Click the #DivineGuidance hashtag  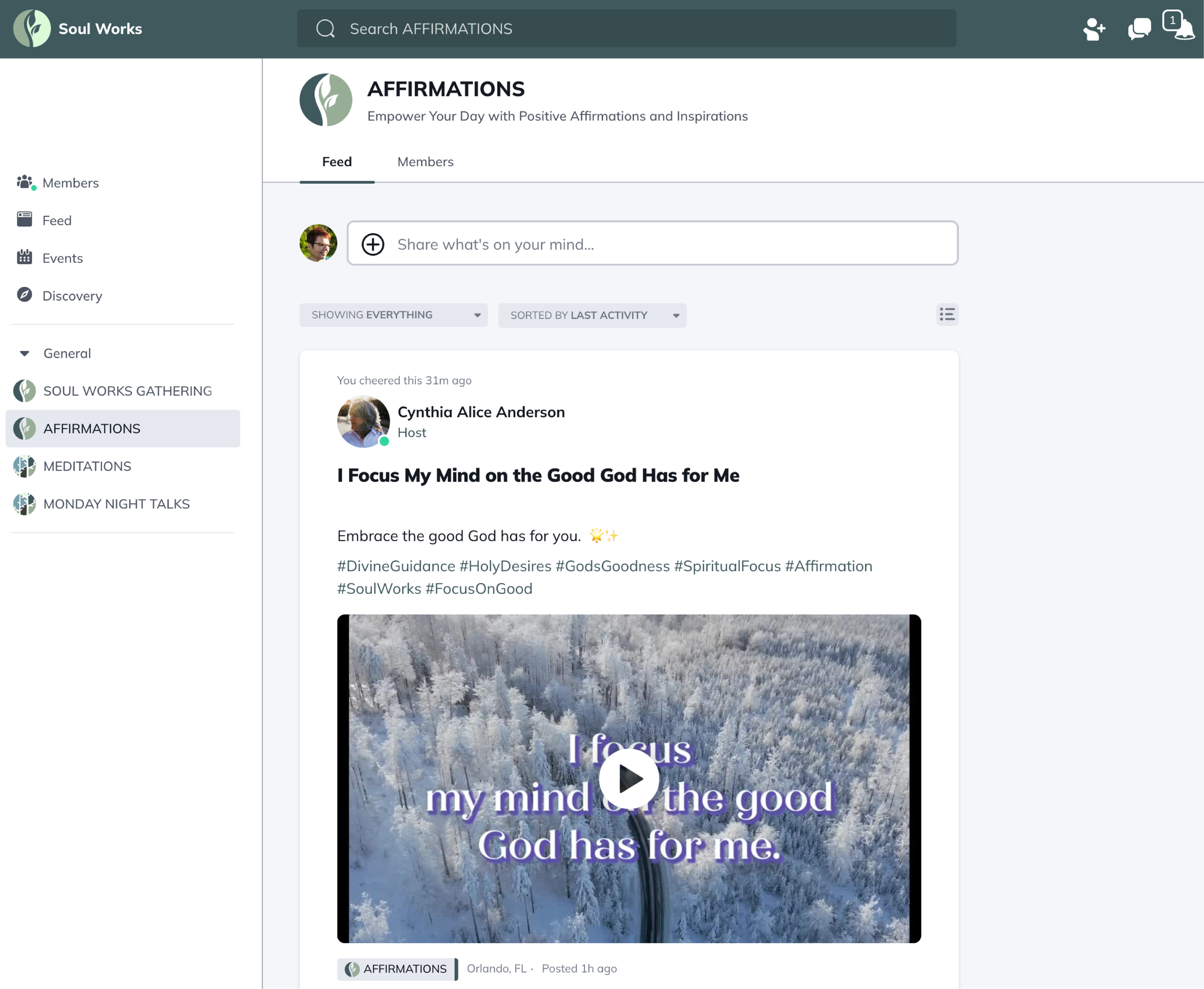pos(395,566)
